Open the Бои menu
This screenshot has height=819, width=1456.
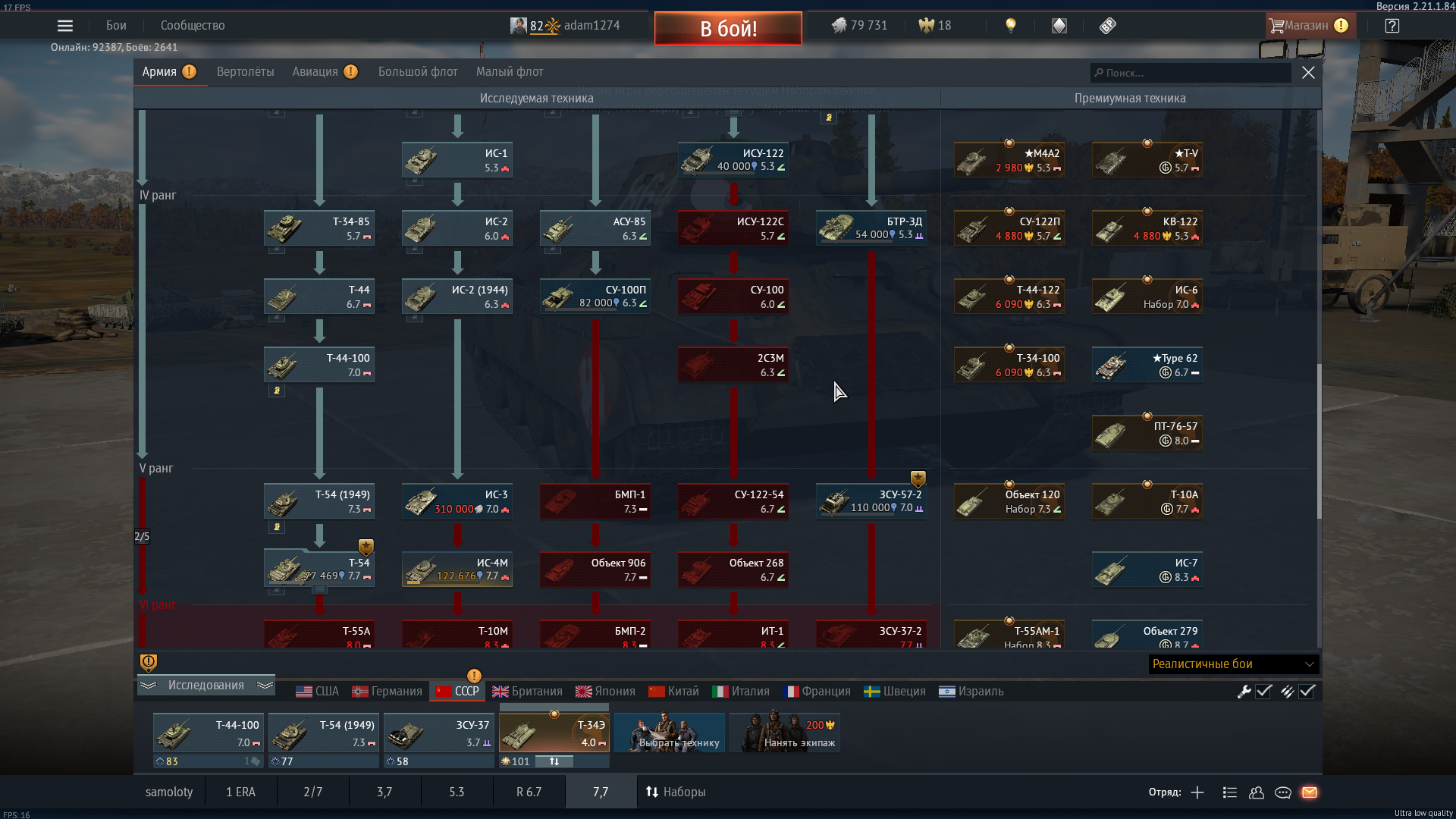click(x=116, y=25)
